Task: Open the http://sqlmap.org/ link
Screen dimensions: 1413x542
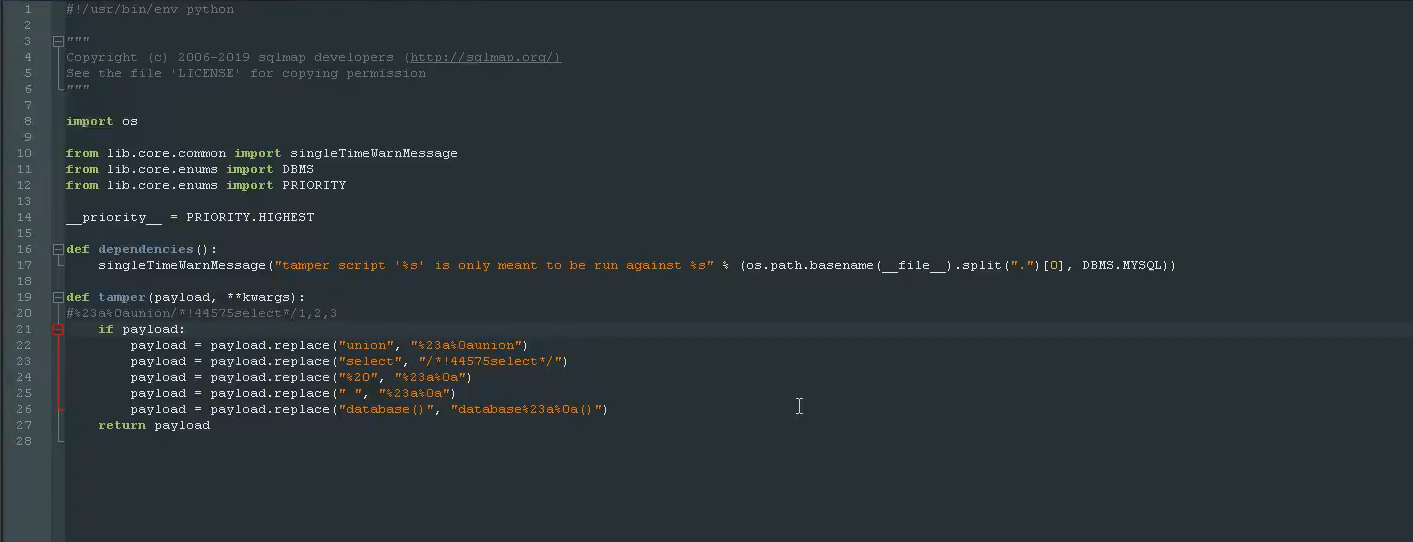Action: click(485, 57)
